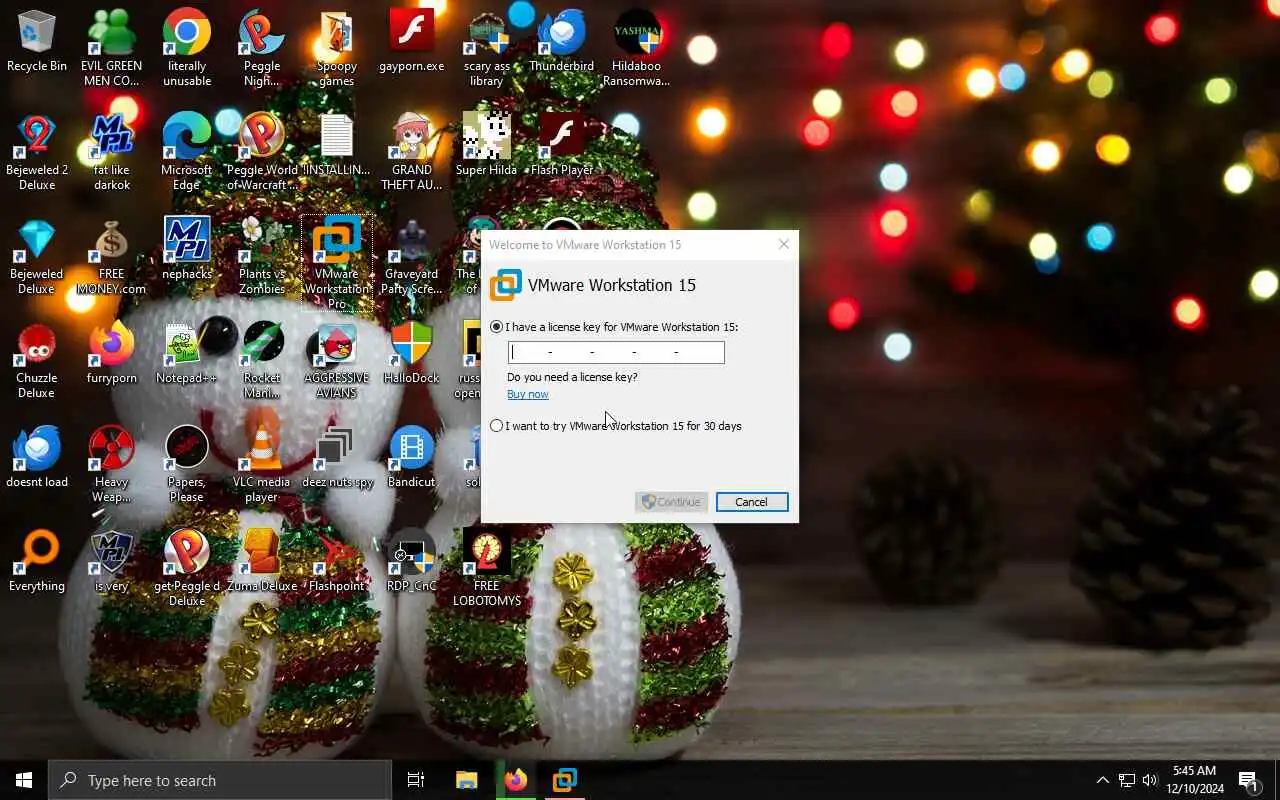Screen dimensions: 1280x800
Task: Select the Rocket Mania desktop icon
Action: click(262, 360)
